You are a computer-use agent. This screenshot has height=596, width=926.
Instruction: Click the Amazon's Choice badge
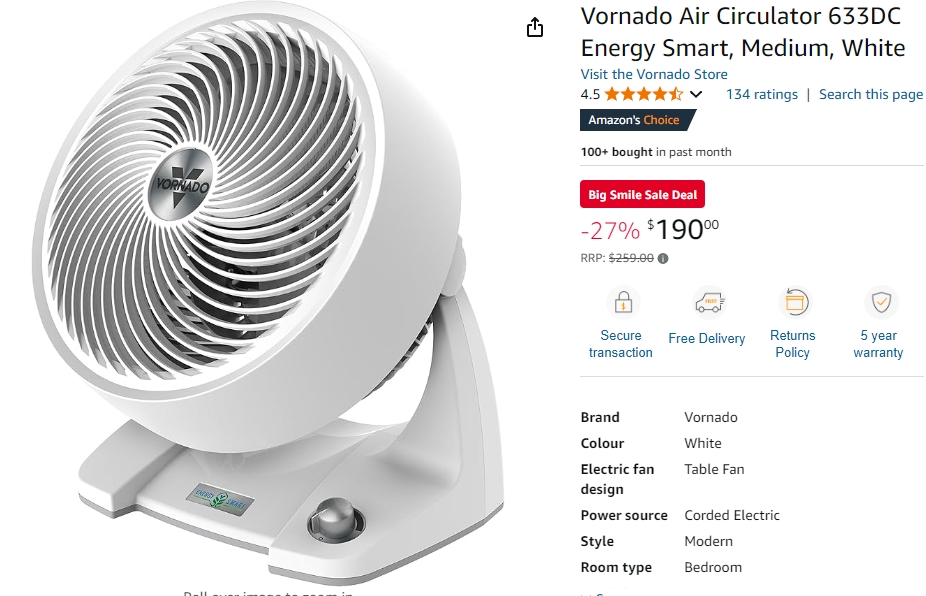pos(637,120)
